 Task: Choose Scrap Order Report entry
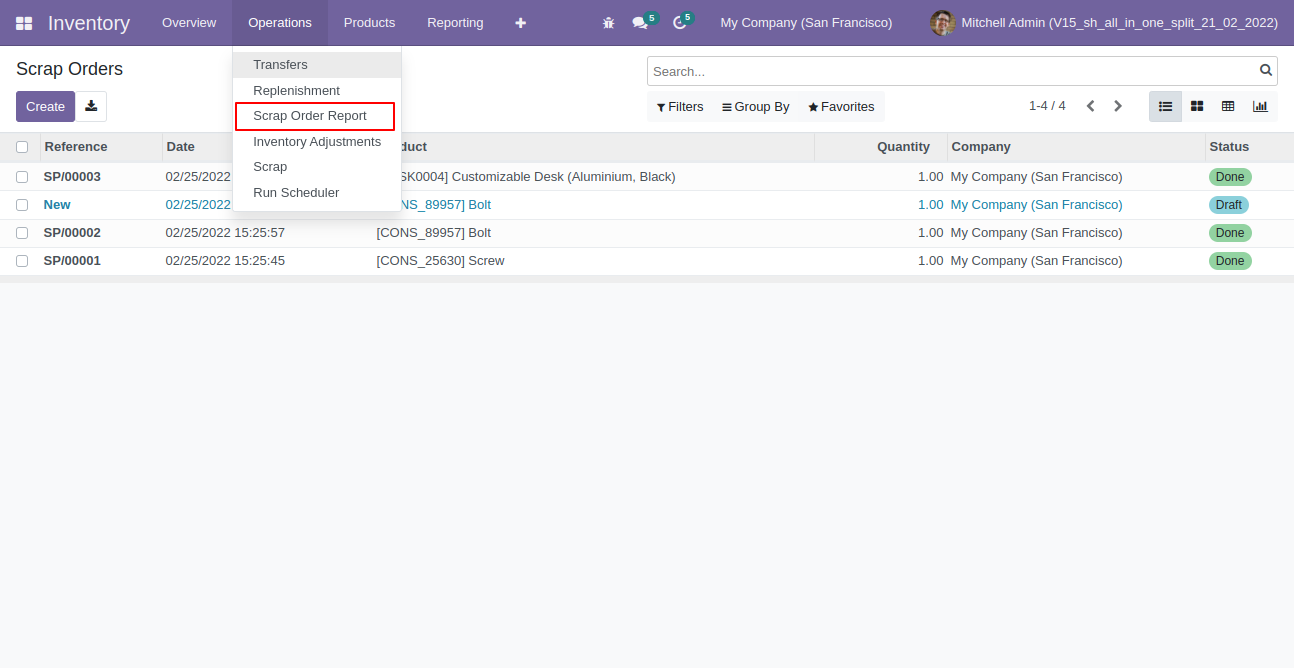[x=315, y=116]
